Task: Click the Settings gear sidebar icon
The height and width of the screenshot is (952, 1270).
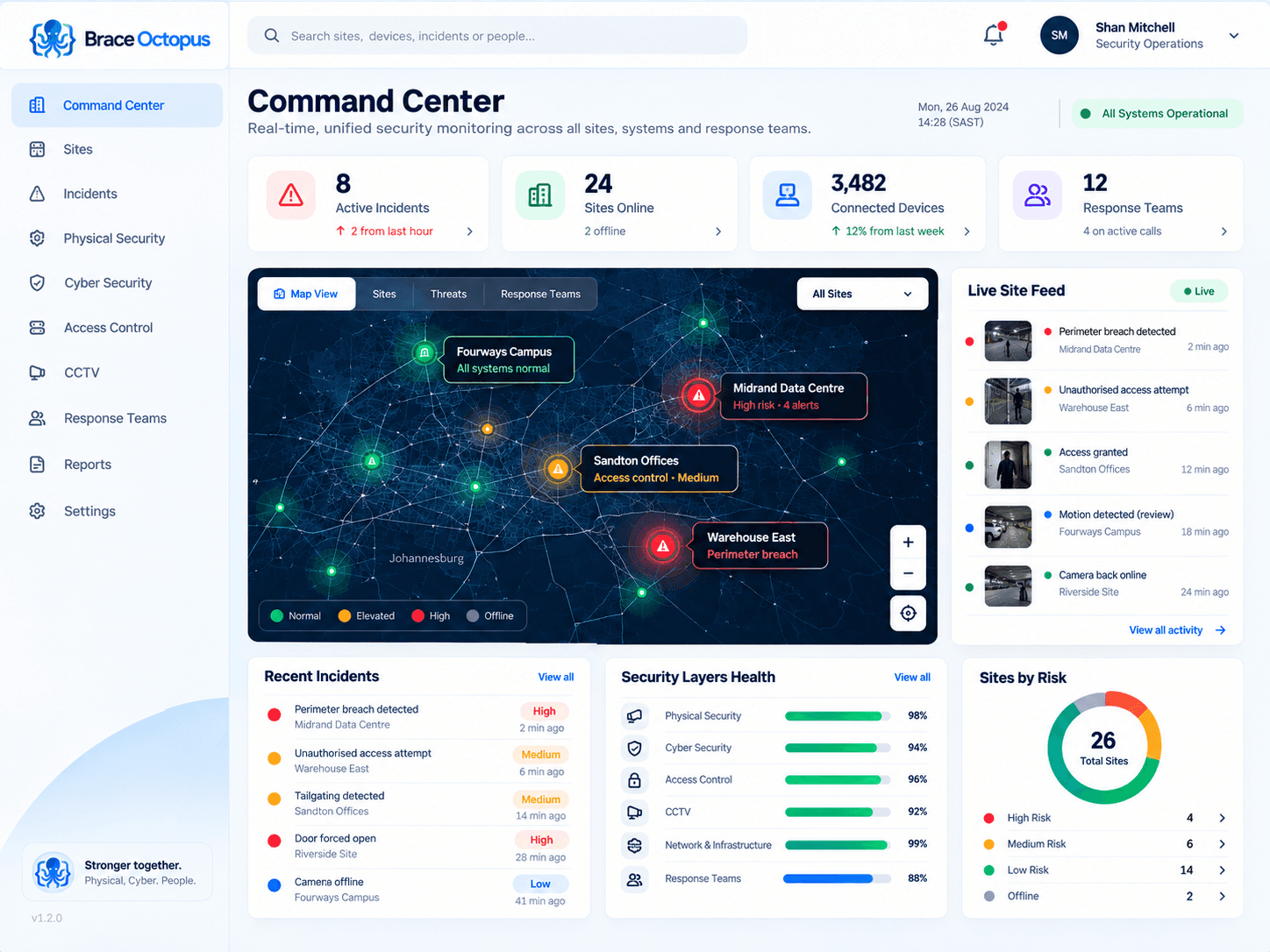Action: (x=37, y=511)
